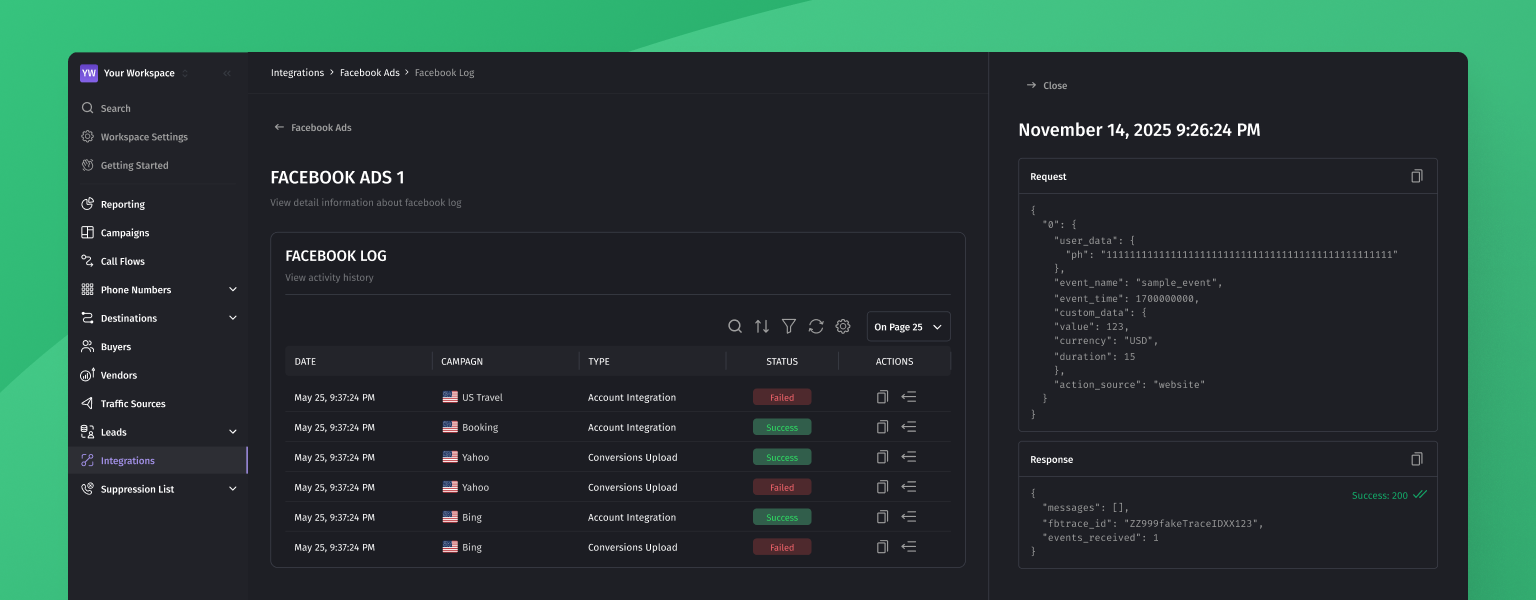The width and height of the screenshot is (1536, 600).
Task: Collapse the sidebar with double chevron
Action: coord(227,73)
